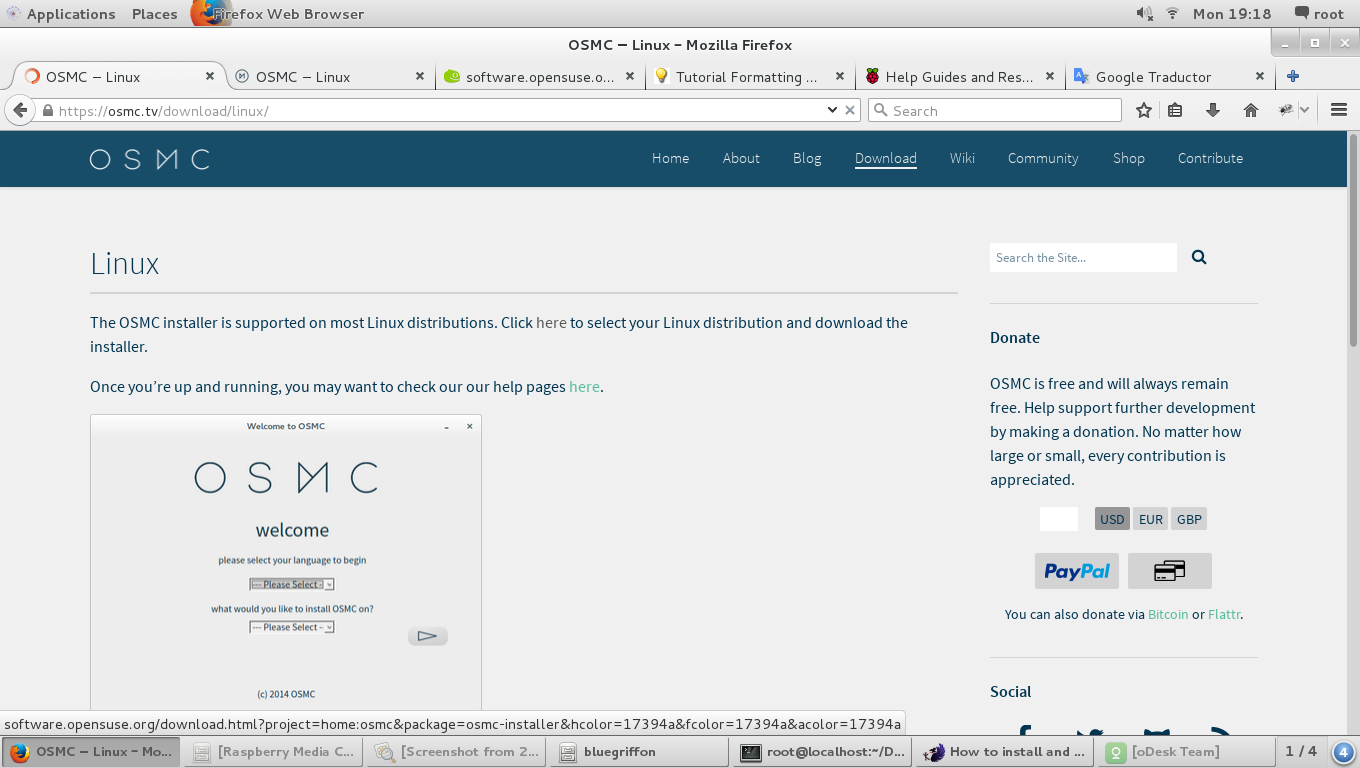Open the Bitcoin donation link

click(1168, 614)
